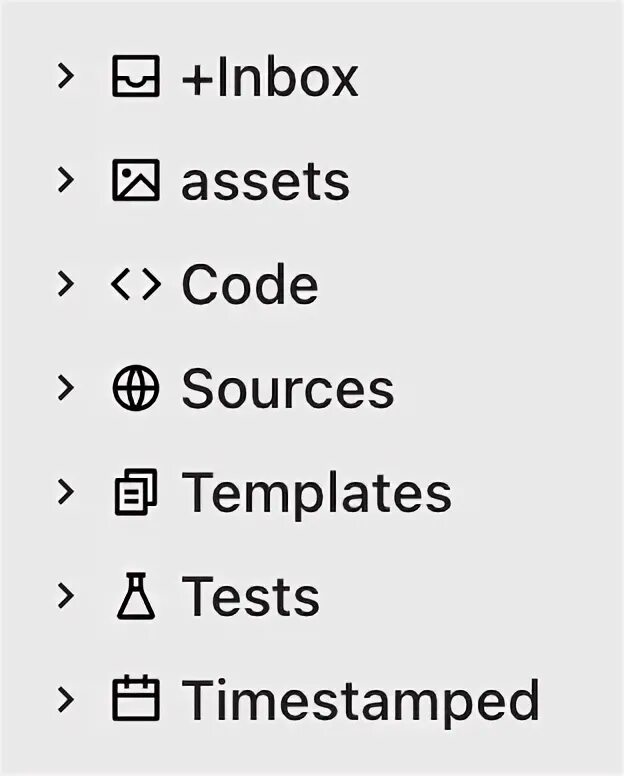Screen dimensions: 624x776
Task: Expand the Code folder arrow
Action: tap(65, 284)
